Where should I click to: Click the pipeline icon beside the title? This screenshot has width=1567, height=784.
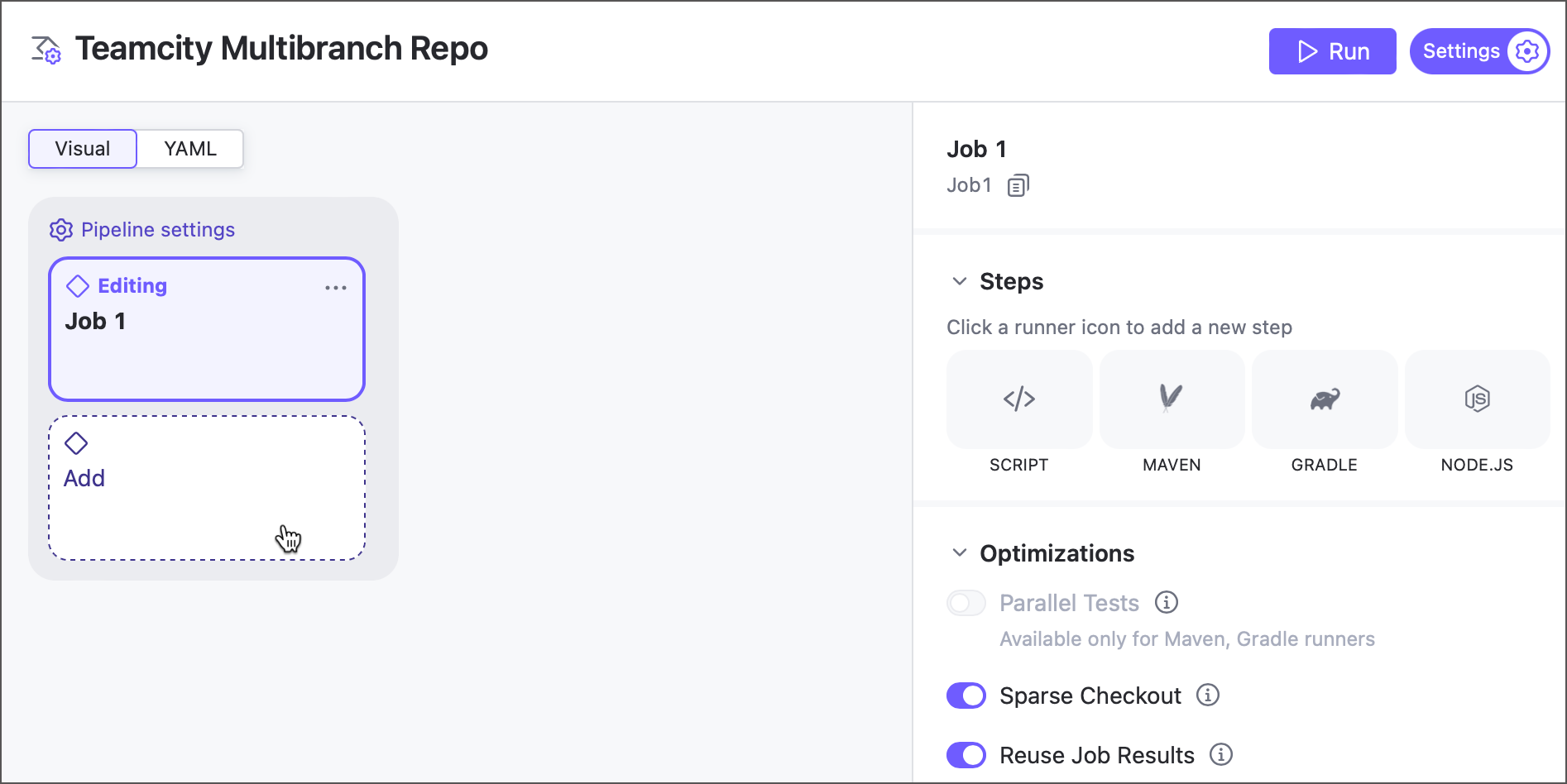[x=46, y=50]
